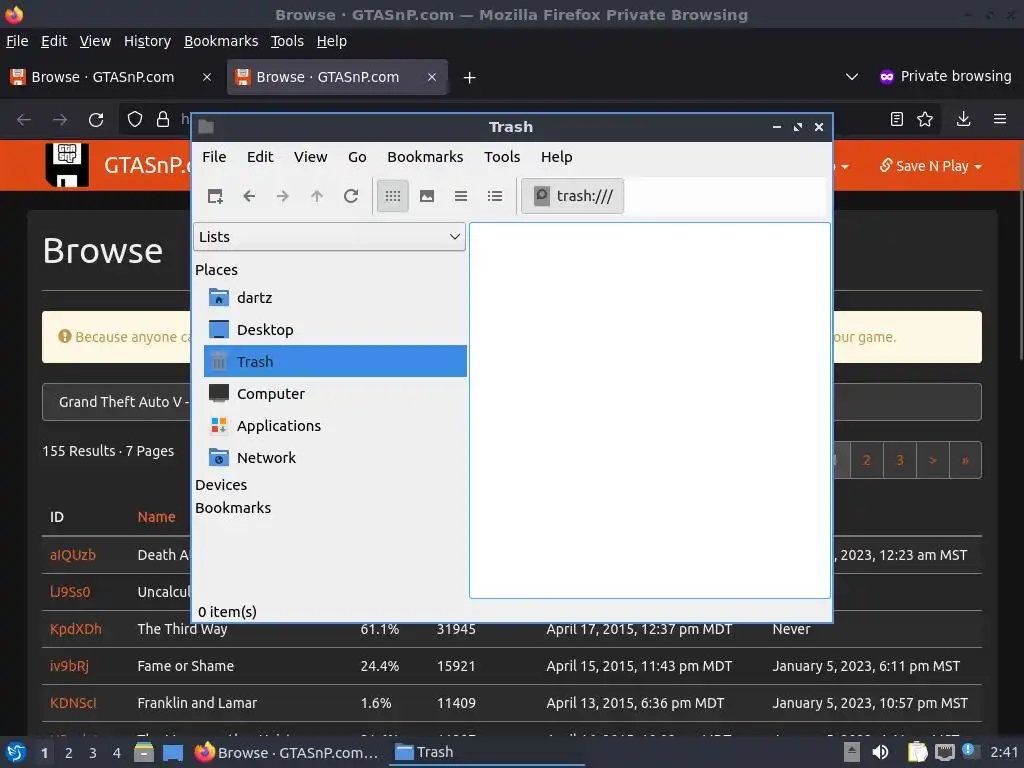1024x768 pixels.
Task: Open Firefox downloads panel
Action: (963, 119)
